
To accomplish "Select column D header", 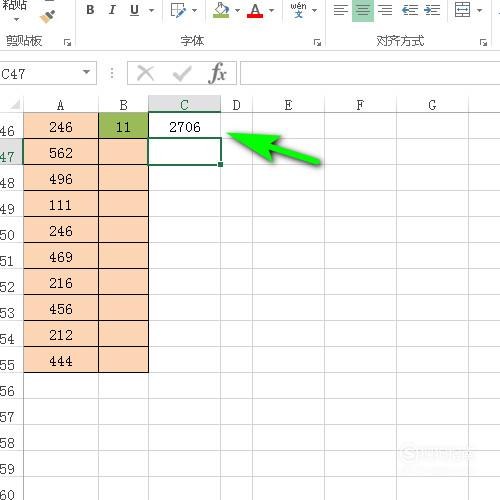I will coord(236,105).
